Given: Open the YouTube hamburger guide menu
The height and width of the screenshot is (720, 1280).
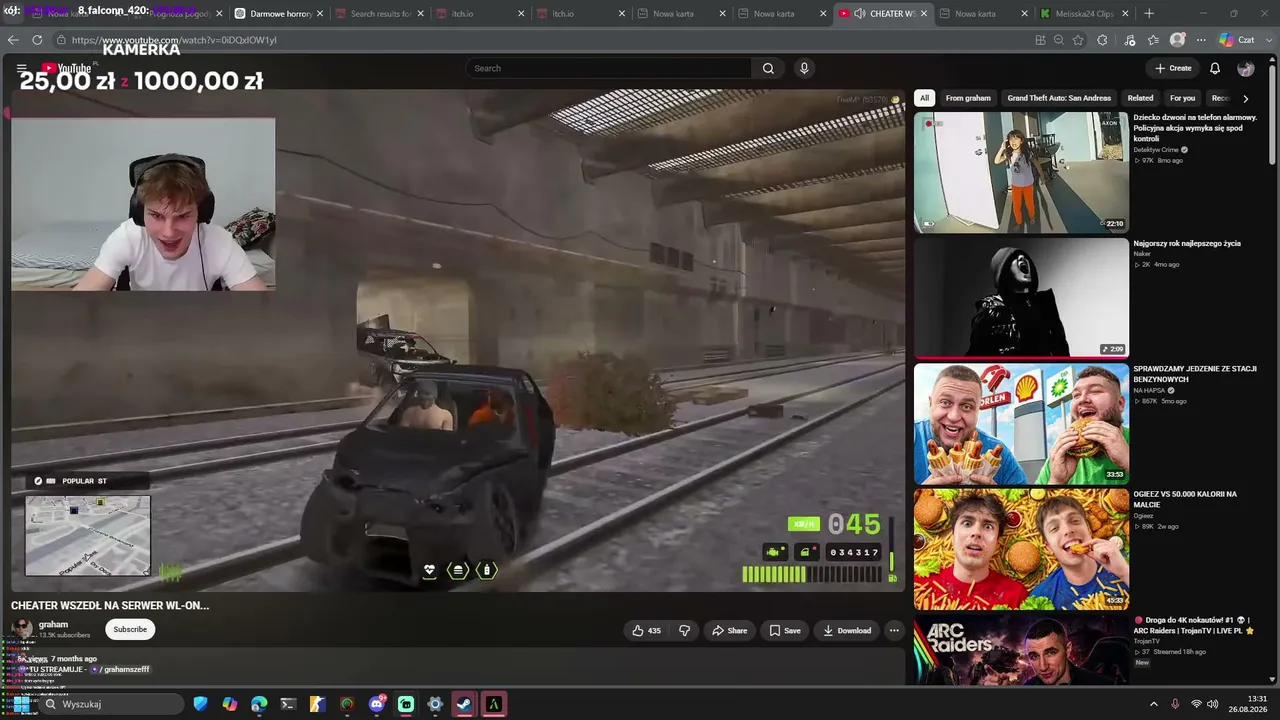Looking at the screenshot, I should tap(21, 68).
